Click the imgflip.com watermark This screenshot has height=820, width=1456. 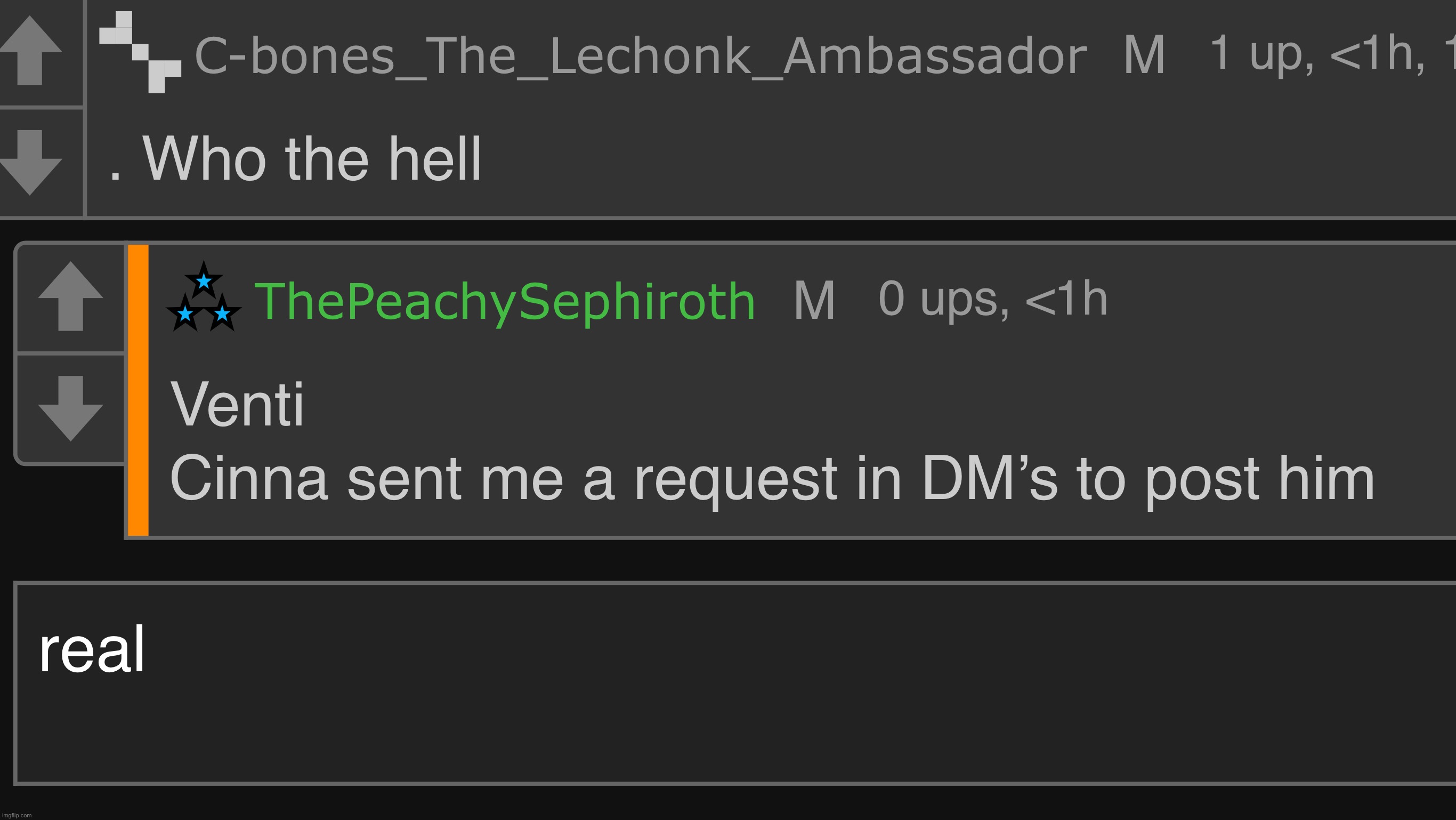point(18,815)
